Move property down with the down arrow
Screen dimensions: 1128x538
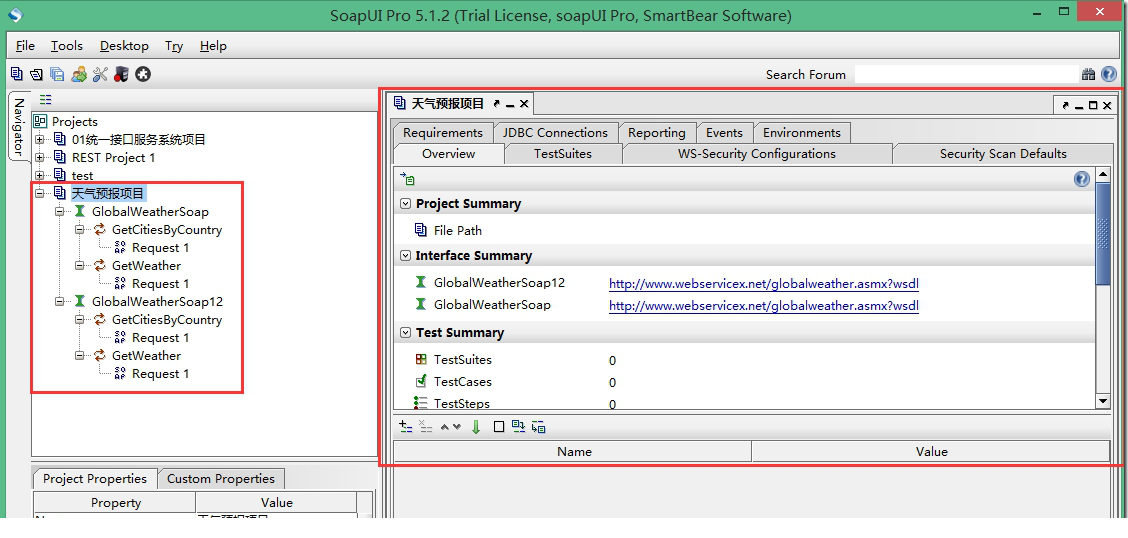tap(457, 427)
